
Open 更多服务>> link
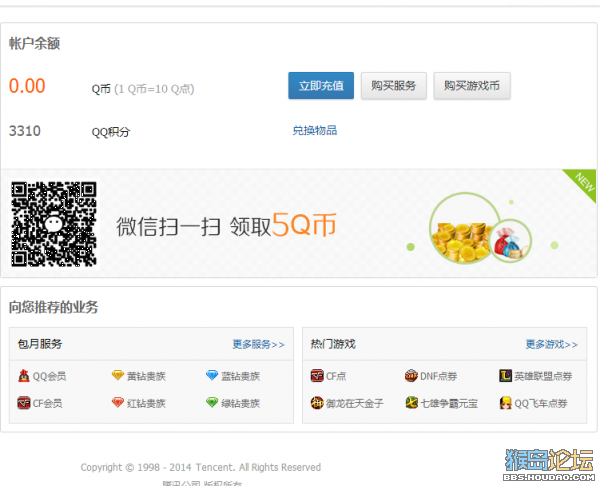pyautogui.click(x=259, y=344)
